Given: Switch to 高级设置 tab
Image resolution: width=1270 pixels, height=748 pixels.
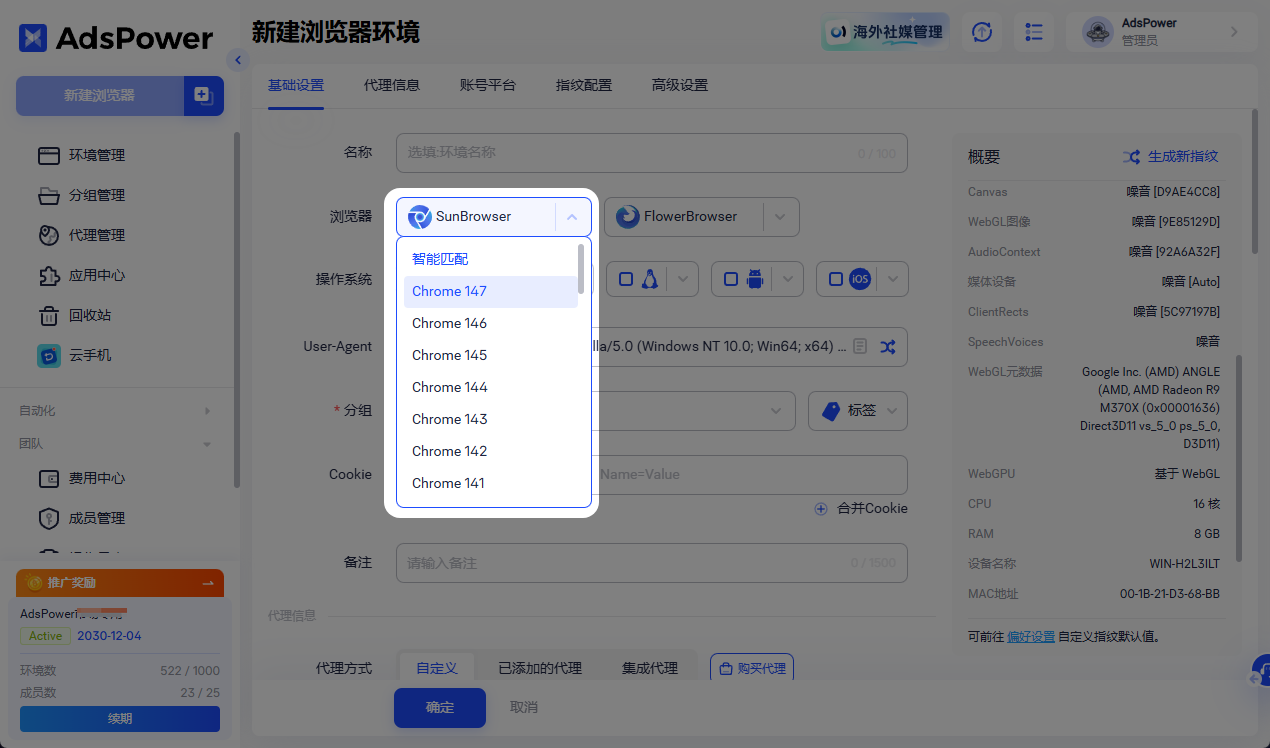Looking at the screenshot, I should 680,85.
